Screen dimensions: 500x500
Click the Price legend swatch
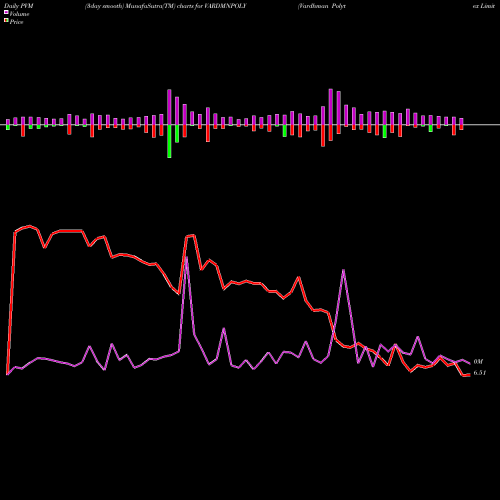click(x=6, y=20)
